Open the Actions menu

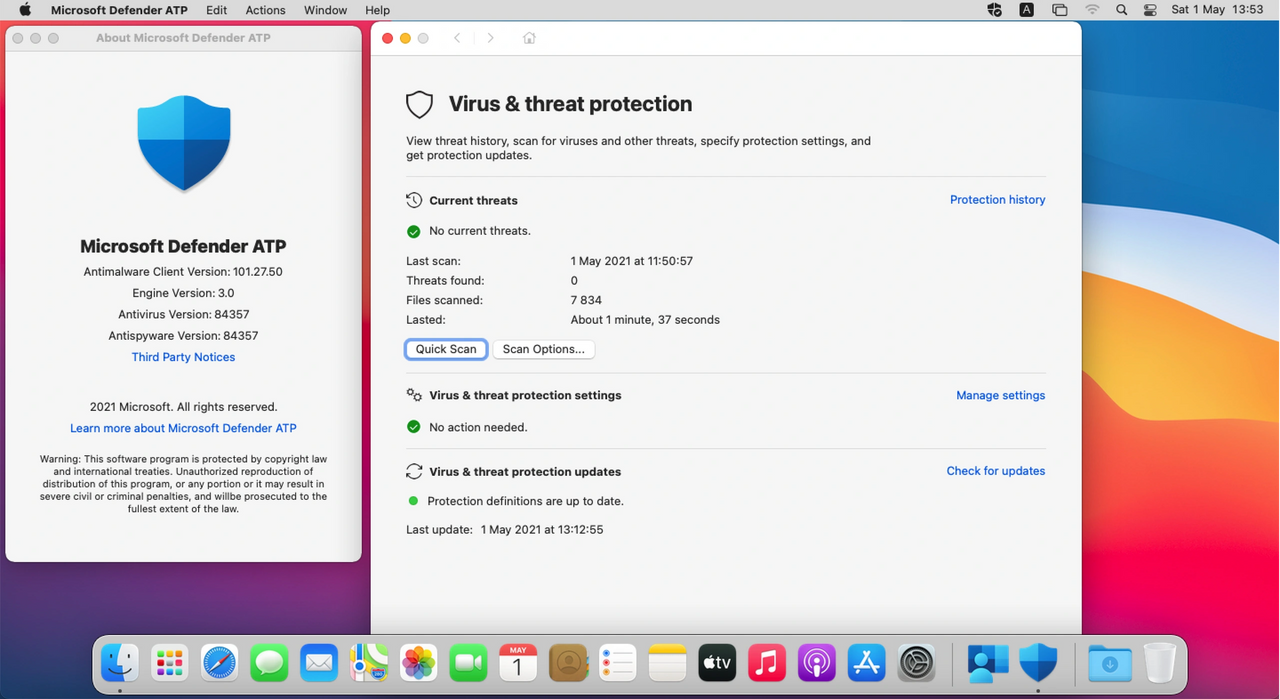[x=265, y=10]
